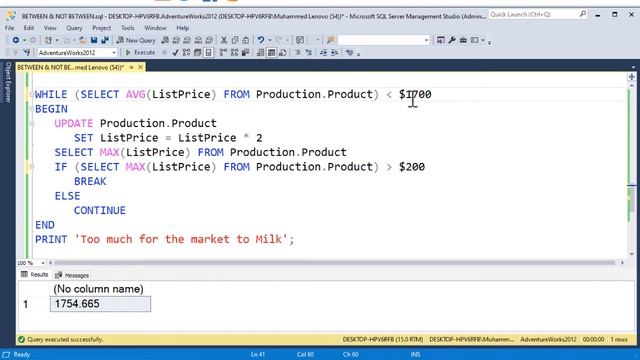Undo the last edit
Screen dimensions: 640x360
point(260,40)
